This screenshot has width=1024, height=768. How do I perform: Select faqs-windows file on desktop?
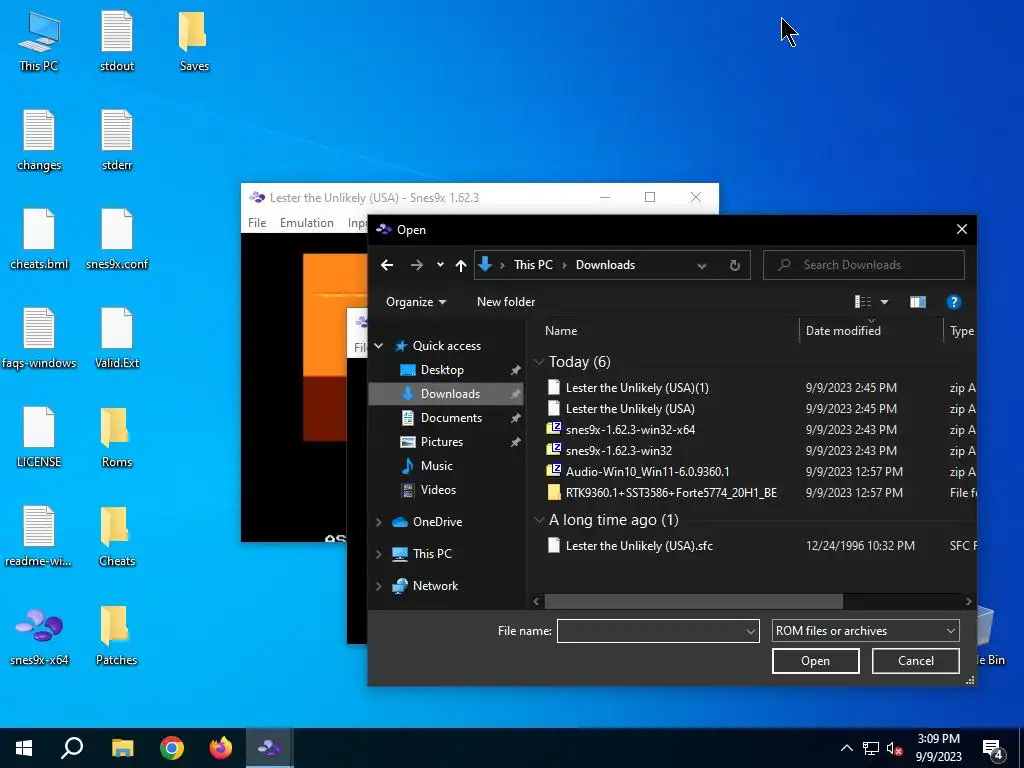(x=39, y=338)
